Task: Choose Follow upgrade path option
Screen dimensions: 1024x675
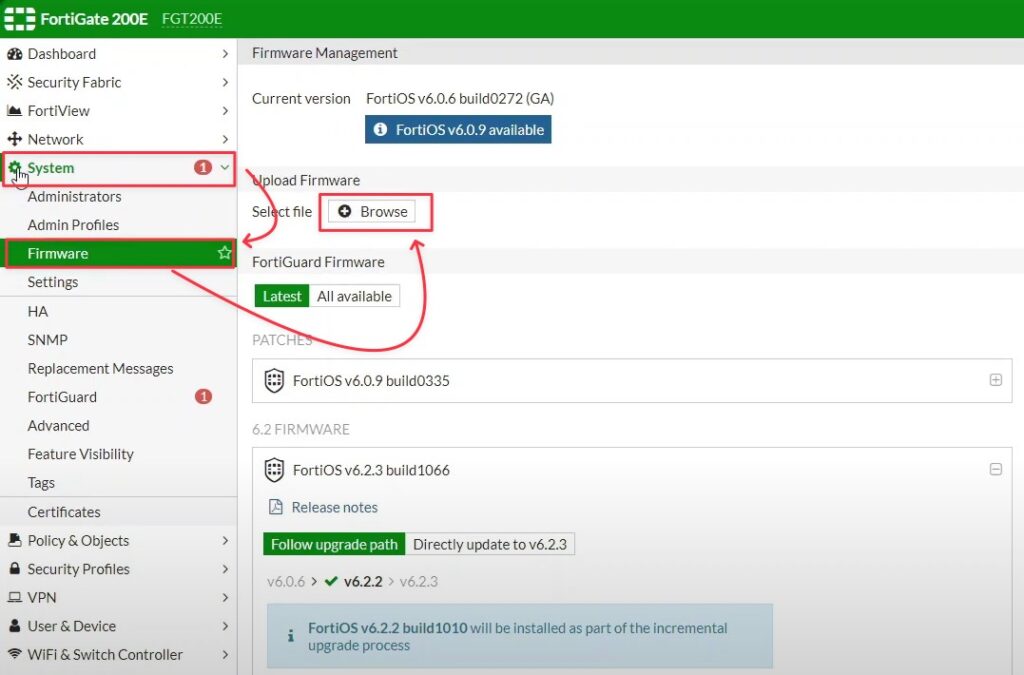Action: point(334,544)
